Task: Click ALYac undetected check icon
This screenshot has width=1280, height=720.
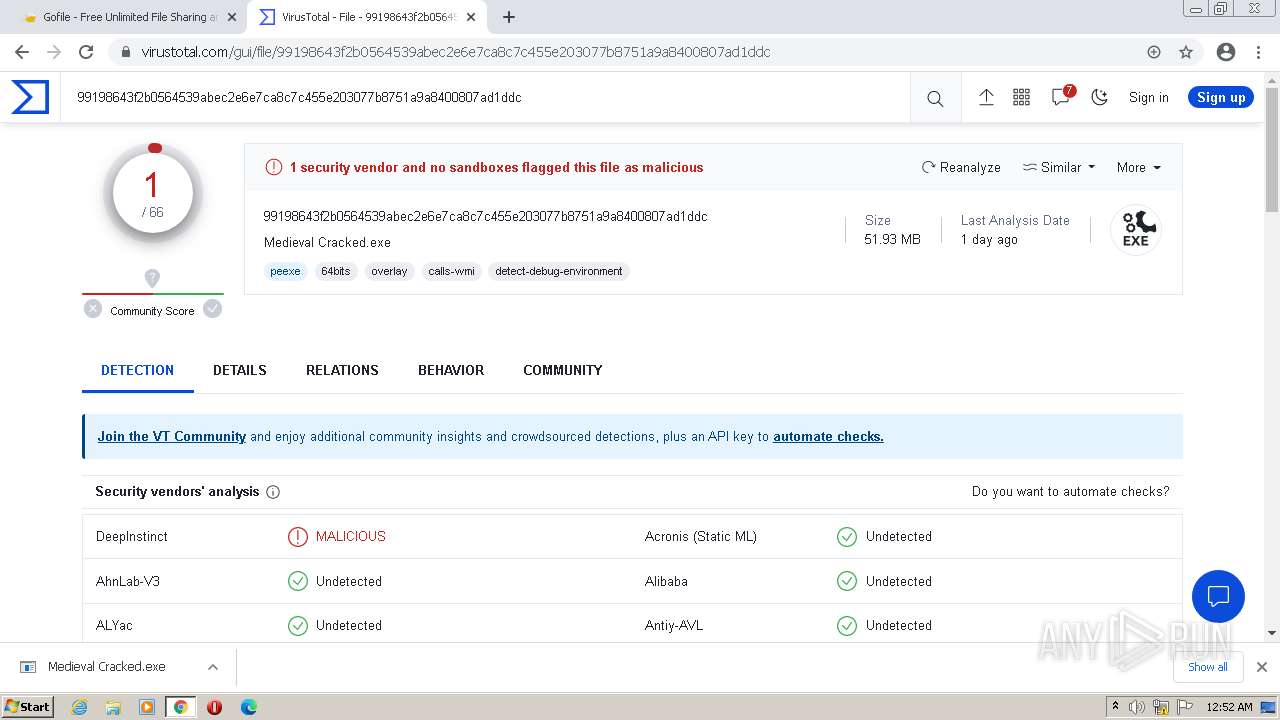Action: pyautogui.click(x=297, y=626)
